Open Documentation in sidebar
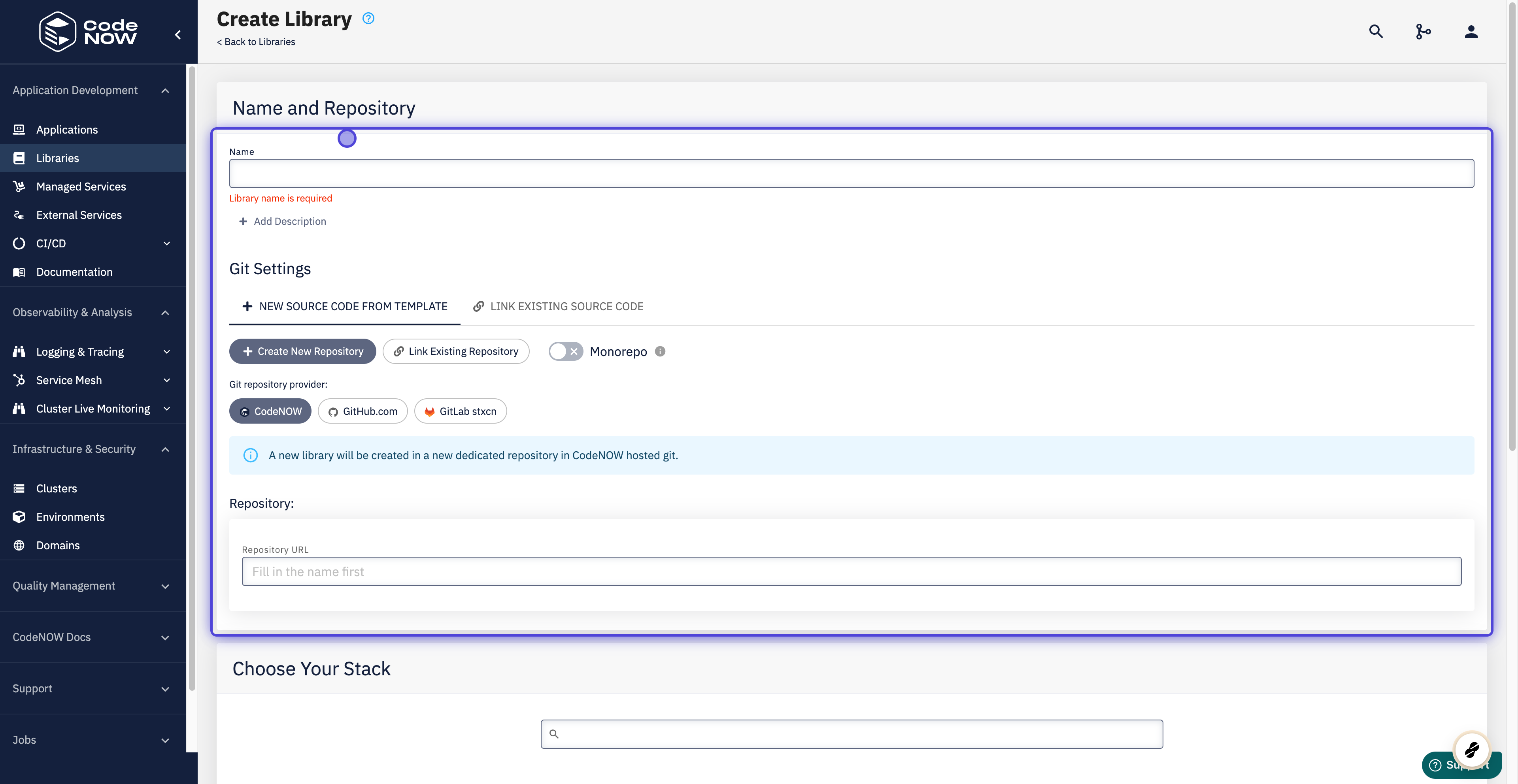This screenshot has height=784, width=1518. [x=93, y=271]
